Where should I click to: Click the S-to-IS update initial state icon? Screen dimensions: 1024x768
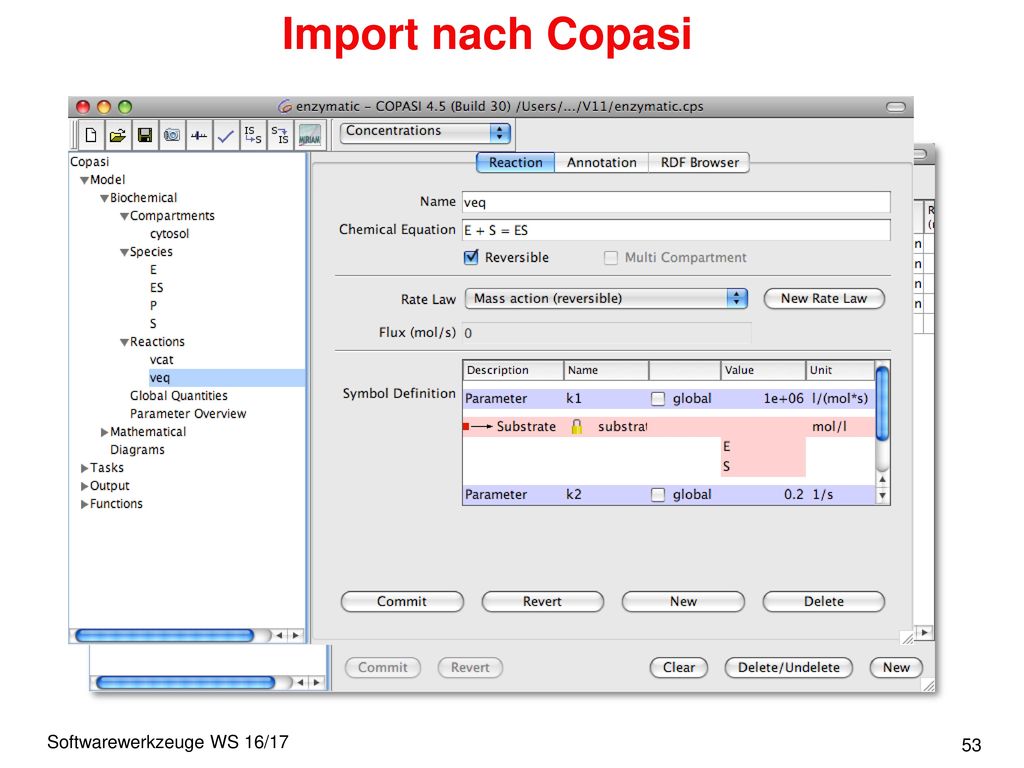[x=280, y=135]
